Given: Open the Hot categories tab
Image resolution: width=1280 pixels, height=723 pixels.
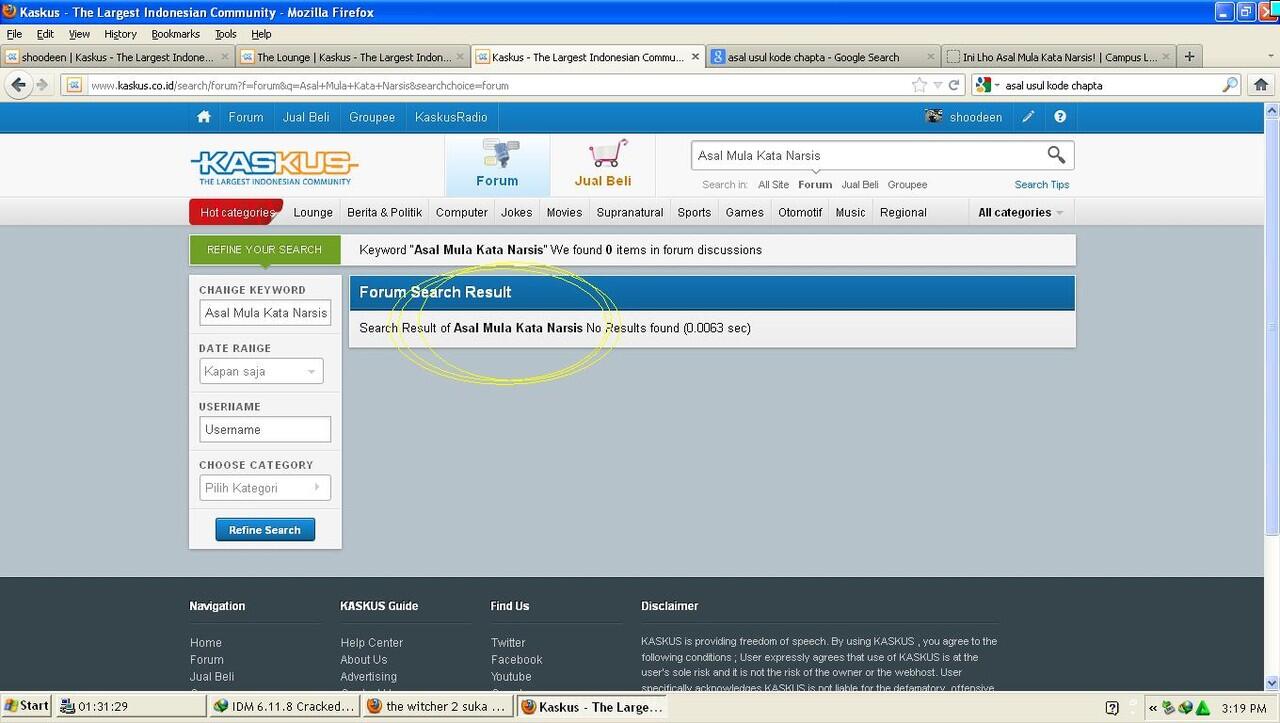Looking at the screenshot, I should tap(237, 212).
